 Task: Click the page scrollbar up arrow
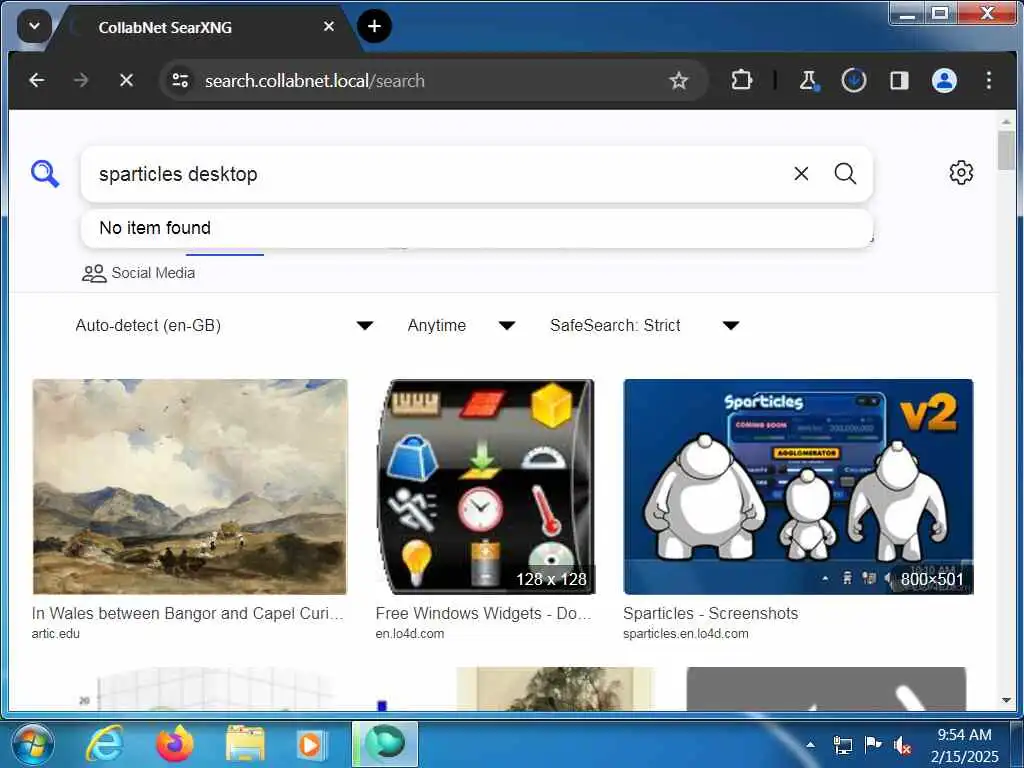(x=1006, y=121)
